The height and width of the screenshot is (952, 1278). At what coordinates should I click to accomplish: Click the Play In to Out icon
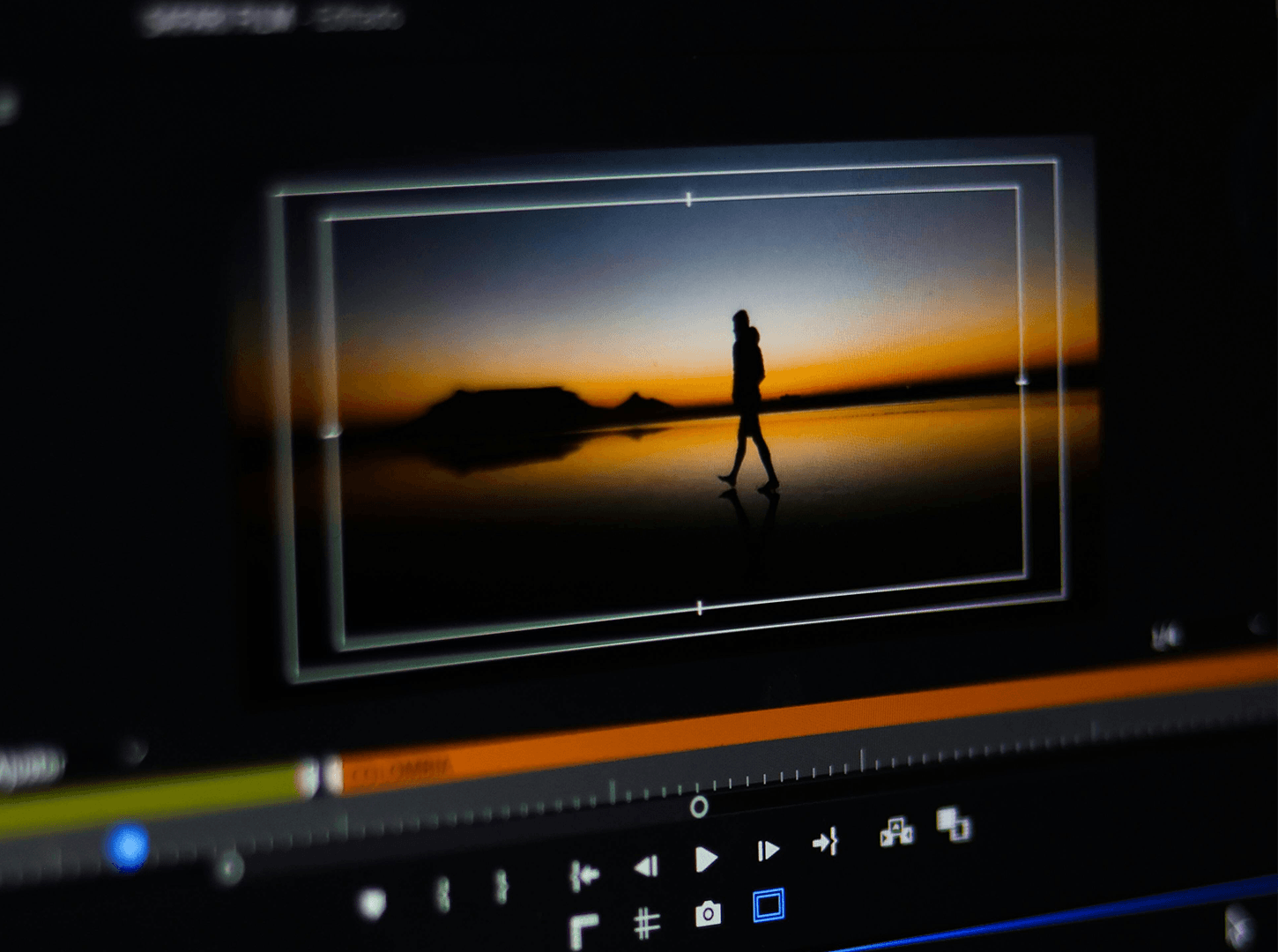pyautogui.click(x=826, y=842)
